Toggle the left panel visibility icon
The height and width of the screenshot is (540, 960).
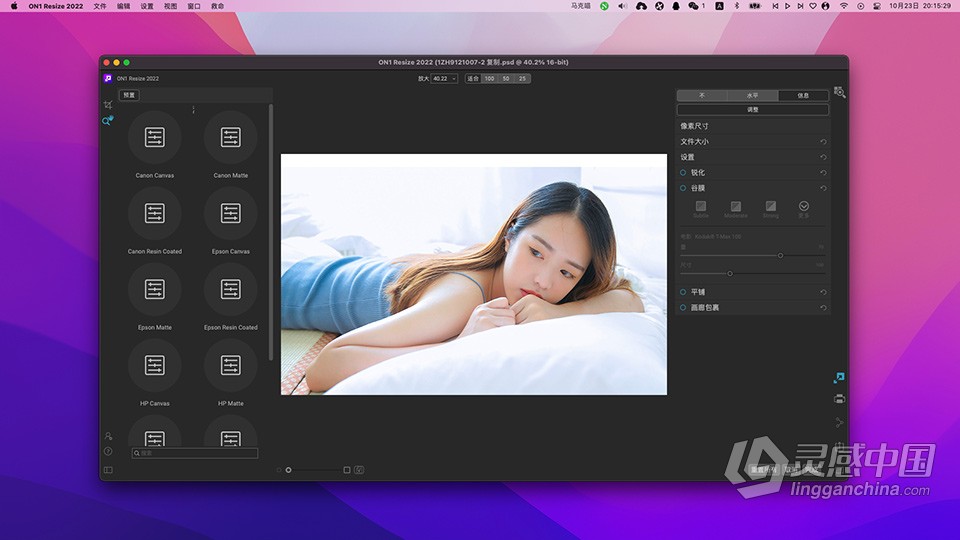click(108, 470)
